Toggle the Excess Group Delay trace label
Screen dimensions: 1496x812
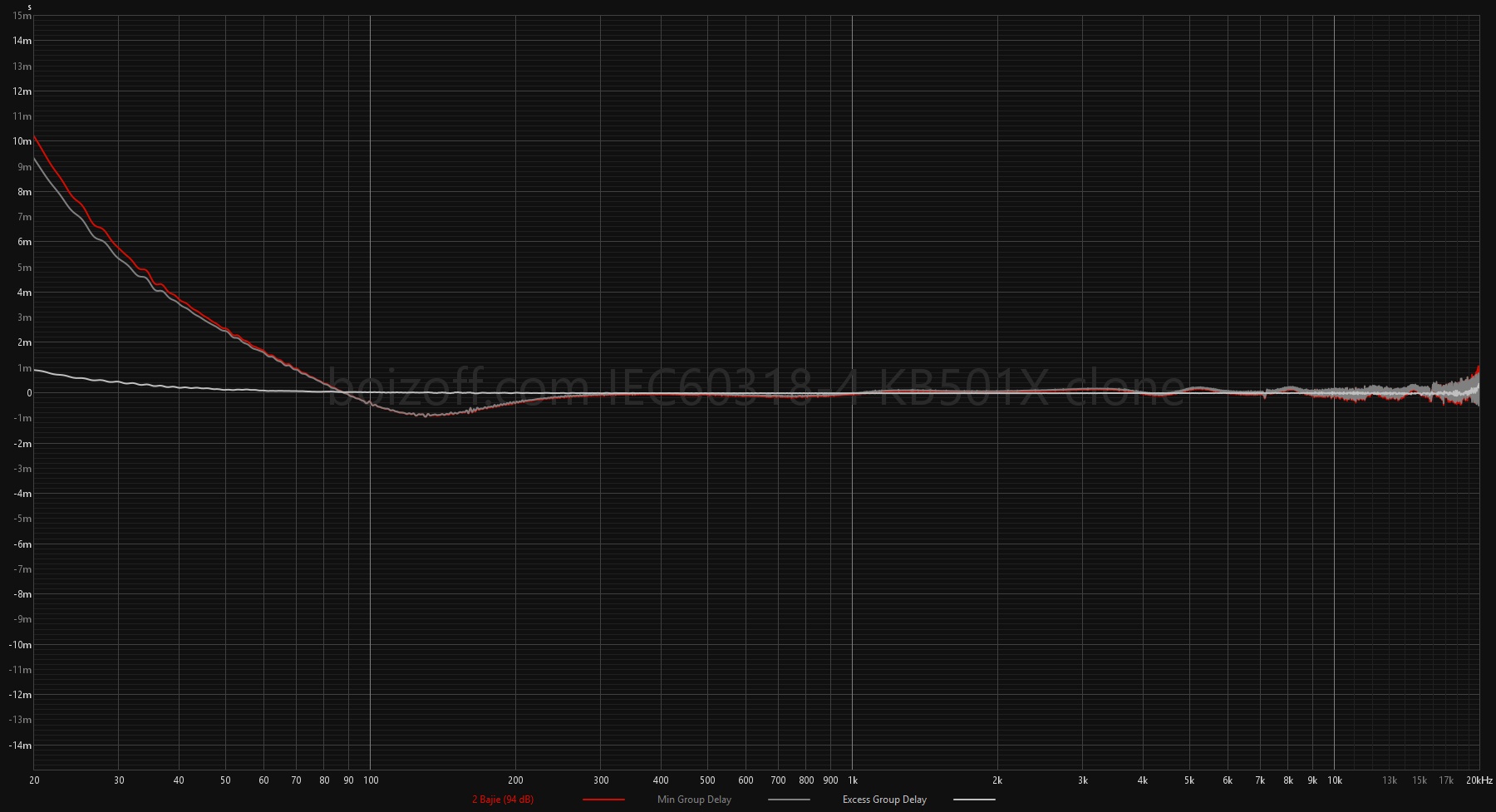(x=884, y=800)
